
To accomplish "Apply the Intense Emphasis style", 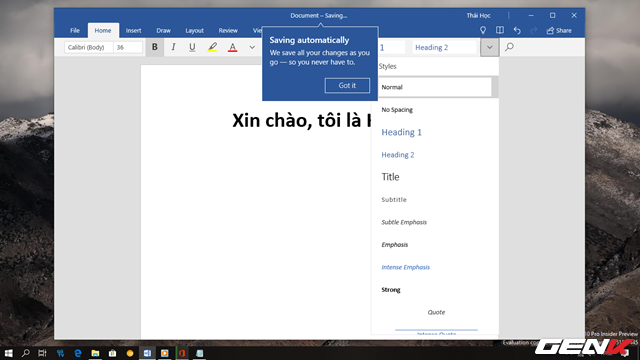I will [x=435, y=267].
